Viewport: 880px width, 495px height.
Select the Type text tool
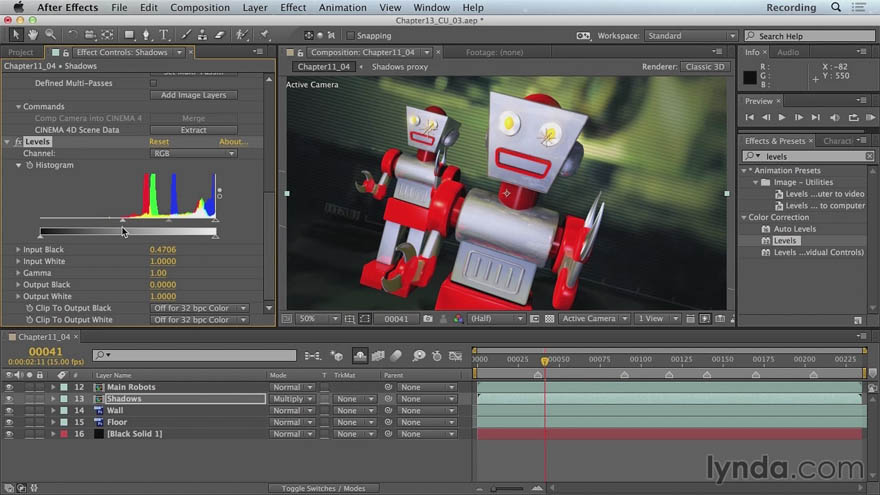pos(164,35)
